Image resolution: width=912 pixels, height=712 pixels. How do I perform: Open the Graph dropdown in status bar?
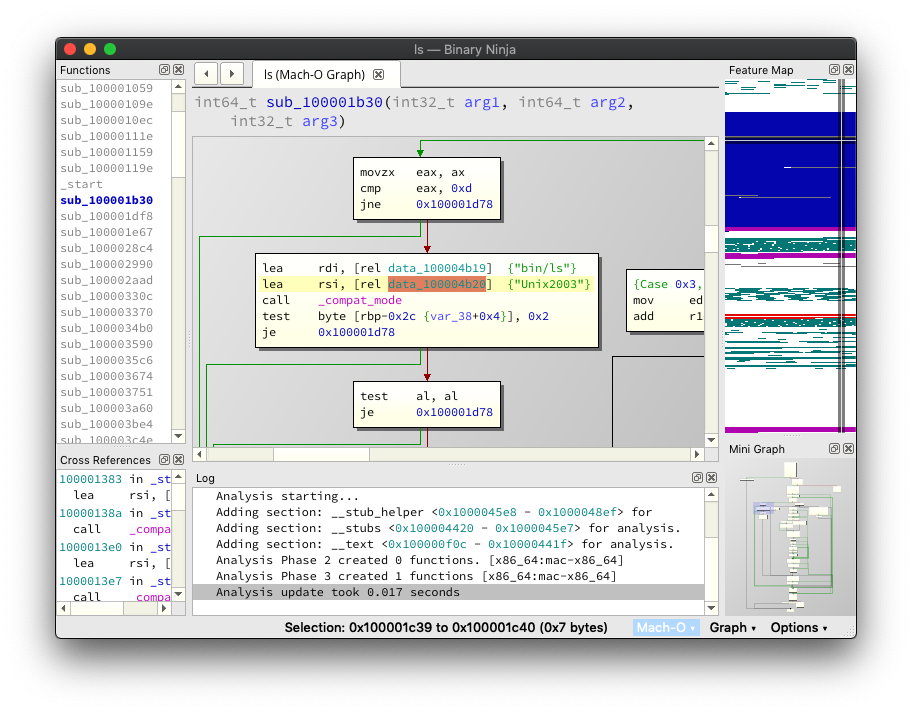click(x=733, y=627)
